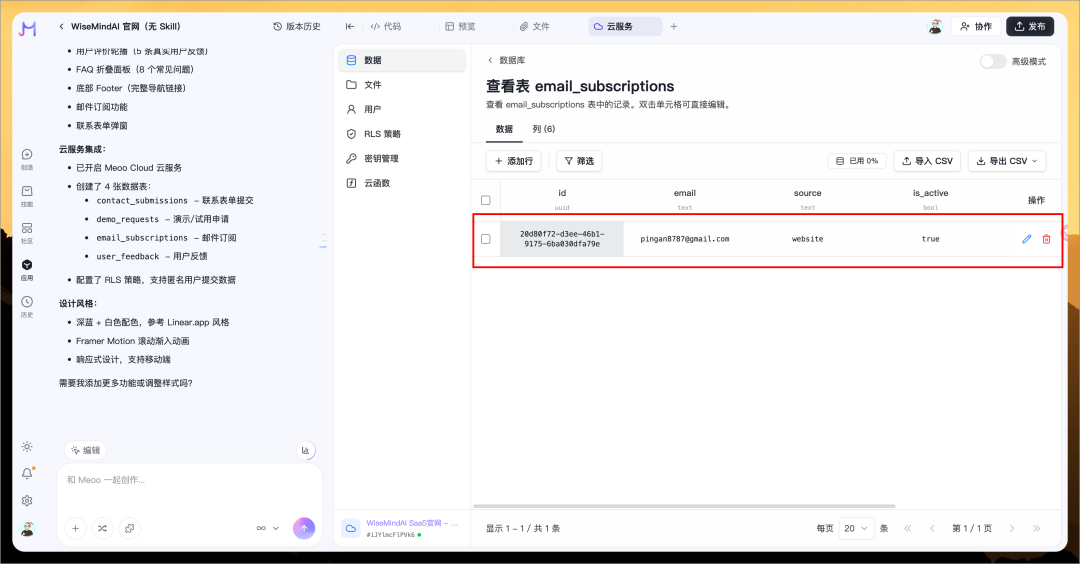Open the 应用 (apps) sidebar icon
This screenshot has width=1080, height=564.
tap(27, 270)
